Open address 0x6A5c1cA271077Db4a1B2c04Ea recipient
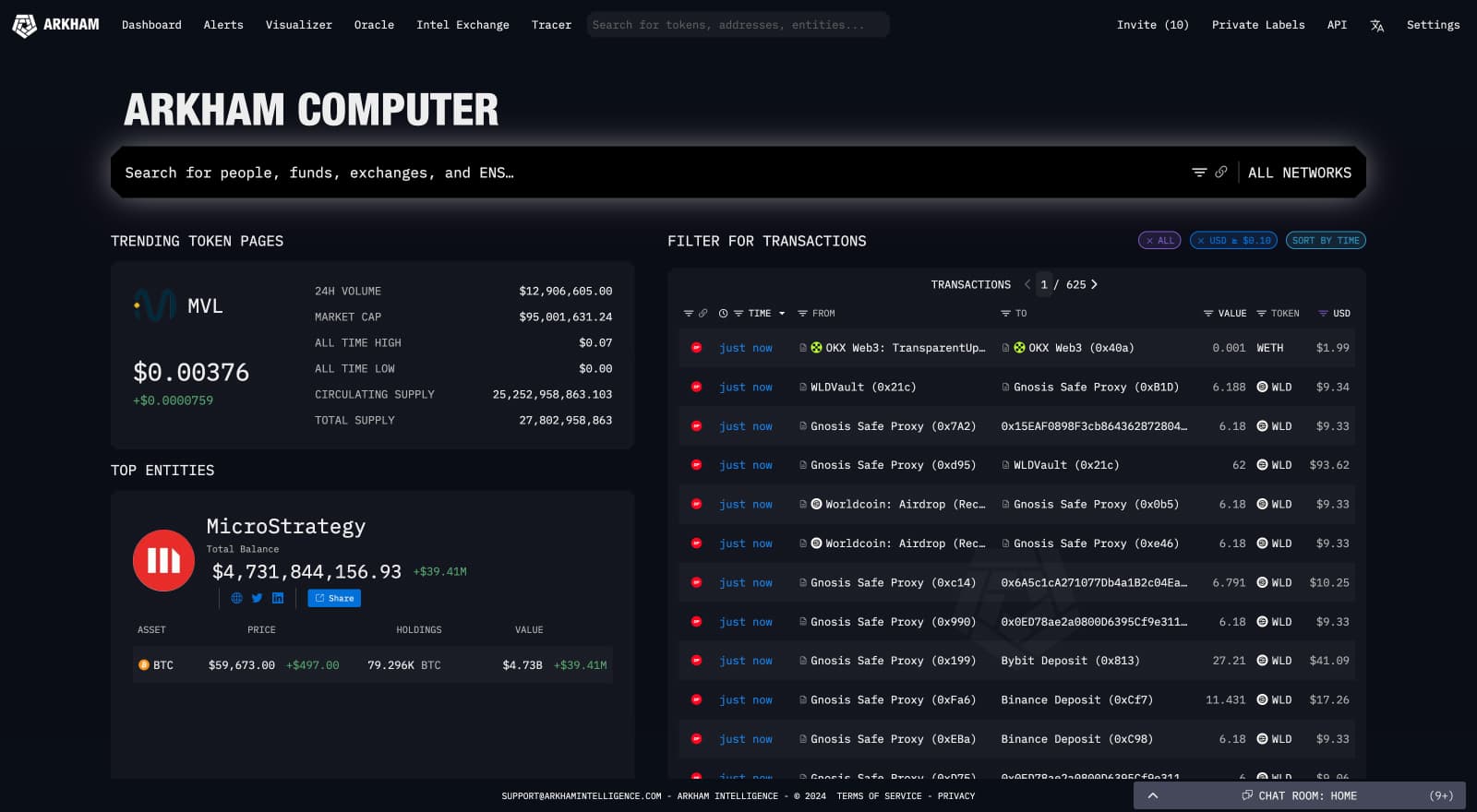 (1094, 582)
